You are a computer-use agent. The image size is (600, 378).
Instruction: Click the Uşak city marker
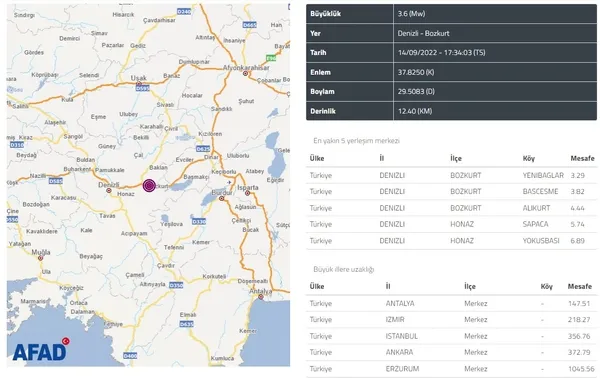[139, 84]
